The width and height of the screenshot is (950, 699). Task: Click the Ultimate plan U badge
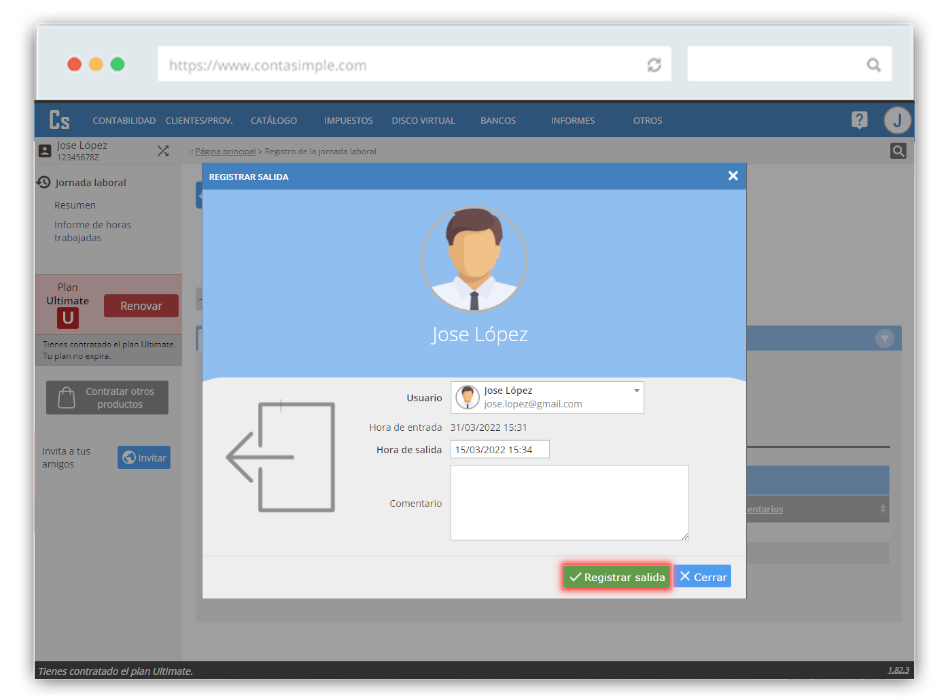pos(68,318)
